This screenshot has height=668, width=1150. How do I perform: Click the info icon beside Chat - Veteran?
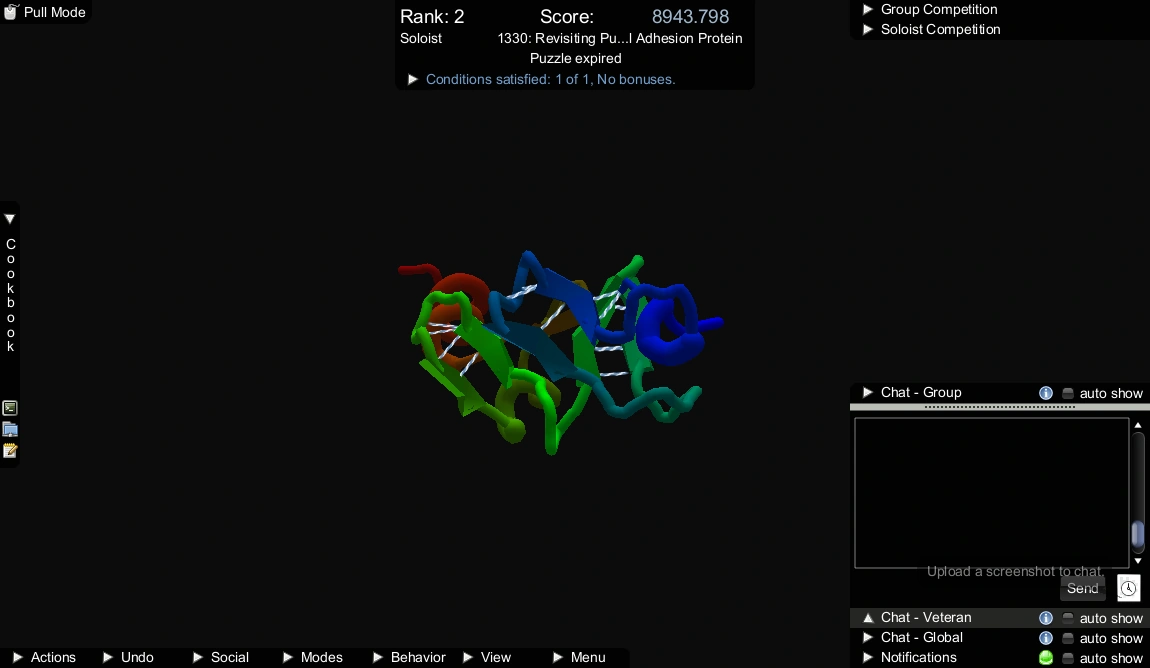tap(1046, 618)
